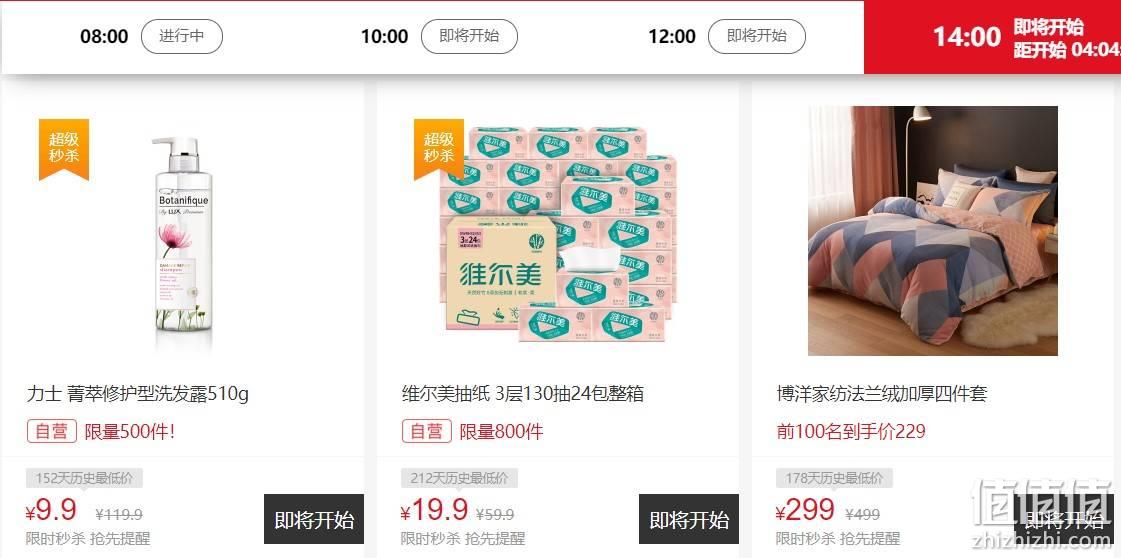Screen dimensions: 1121x558
Task: Click 即将开始 pill next to 12:00
Action: 756,36
